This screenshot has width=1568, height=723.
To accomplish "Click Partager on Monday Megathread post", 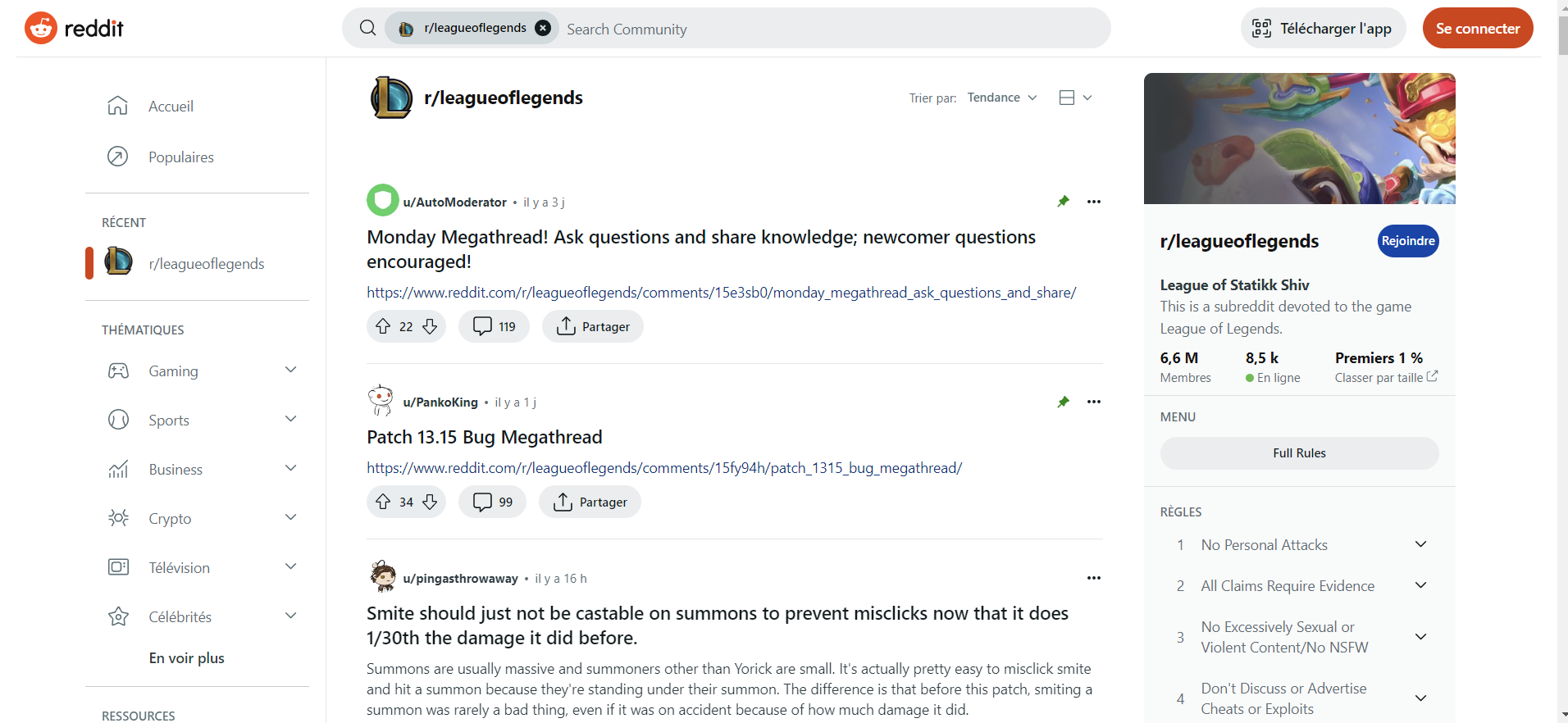I will tap(592, 326).
